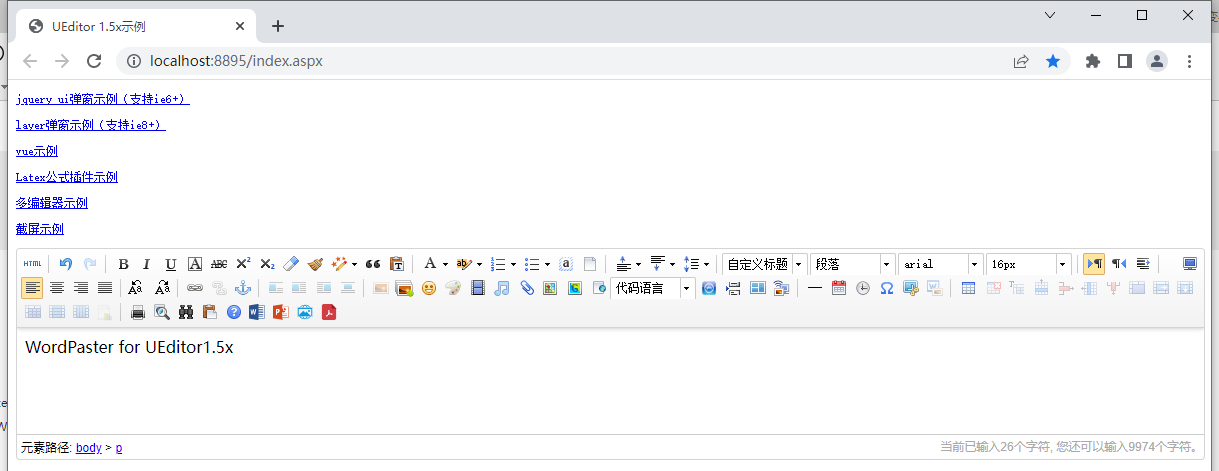Open Chrome three-dot menu
This screenshot has height=471, width=1219.
pyautogui.click(x=1190, y=61)
